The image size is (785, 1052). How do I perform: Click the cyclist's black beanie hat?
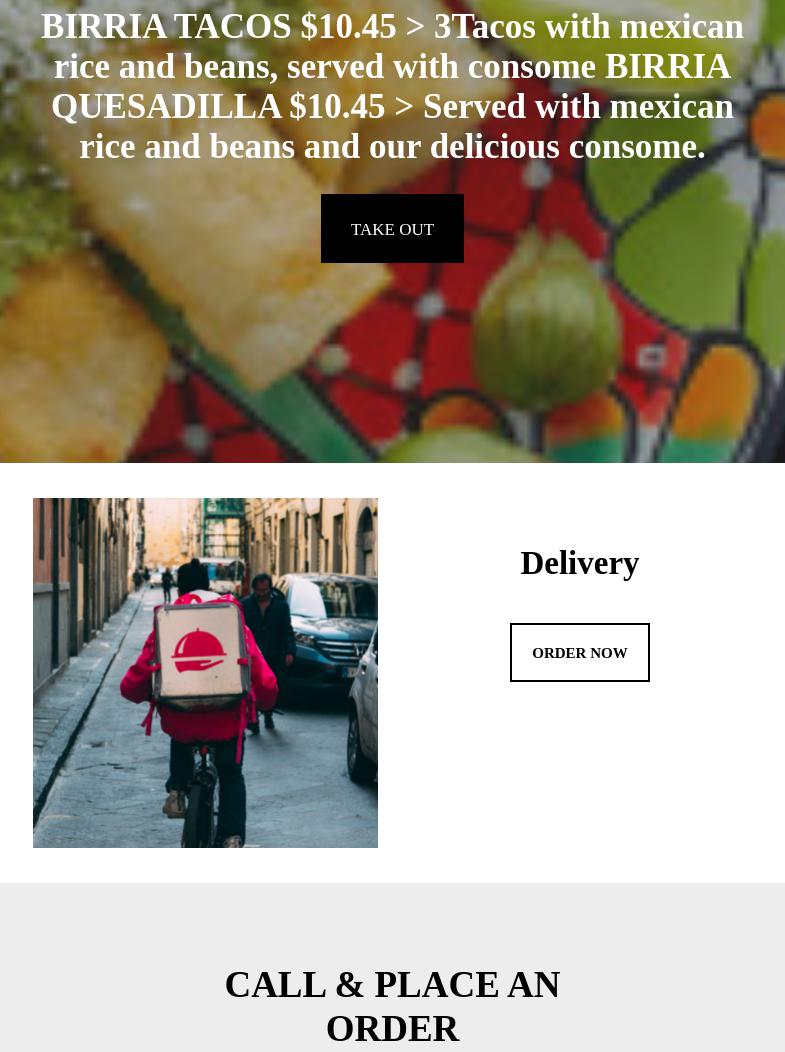coord(193,577)
